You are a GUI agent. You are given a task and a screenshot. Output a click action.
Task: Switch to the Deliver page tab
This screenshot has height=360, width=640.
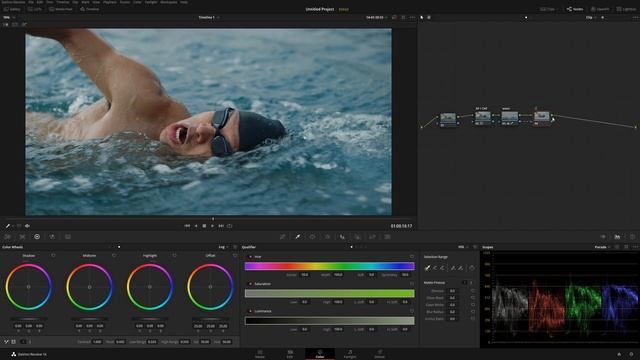380,354
